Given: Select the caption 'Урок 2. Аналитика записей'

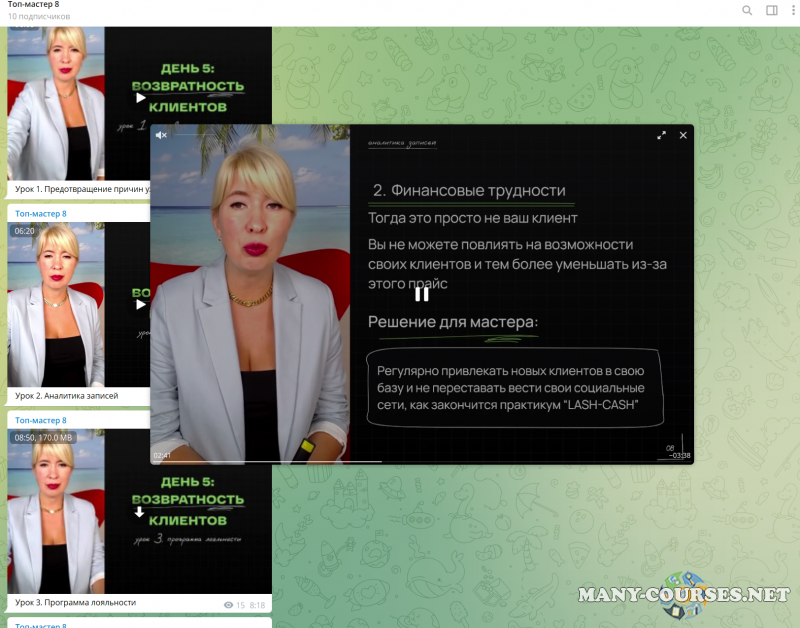Looking at the screenshot, I should pos(66,396).
